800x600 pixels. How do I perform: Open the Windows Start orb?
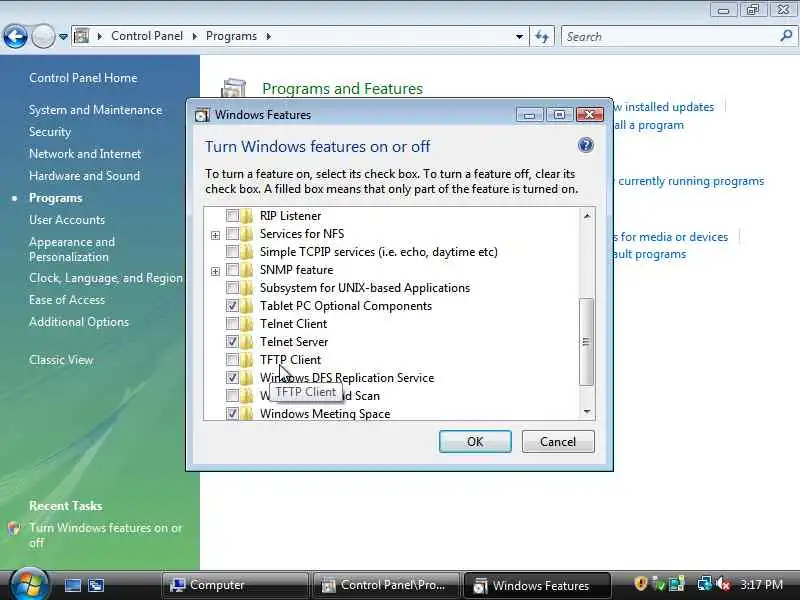(29, 585)
